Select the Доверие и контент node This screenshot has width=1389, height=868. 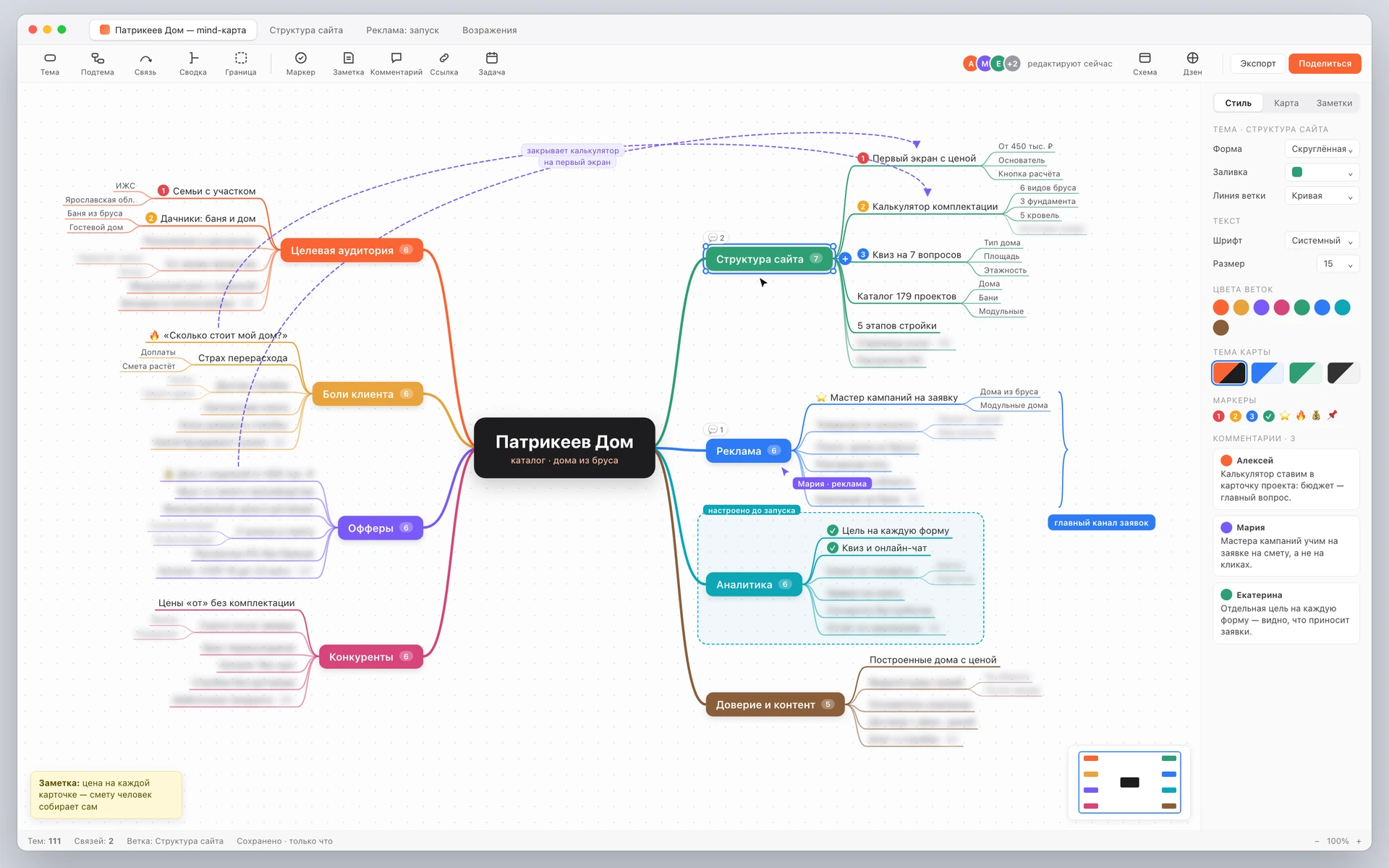click(775, 705)
